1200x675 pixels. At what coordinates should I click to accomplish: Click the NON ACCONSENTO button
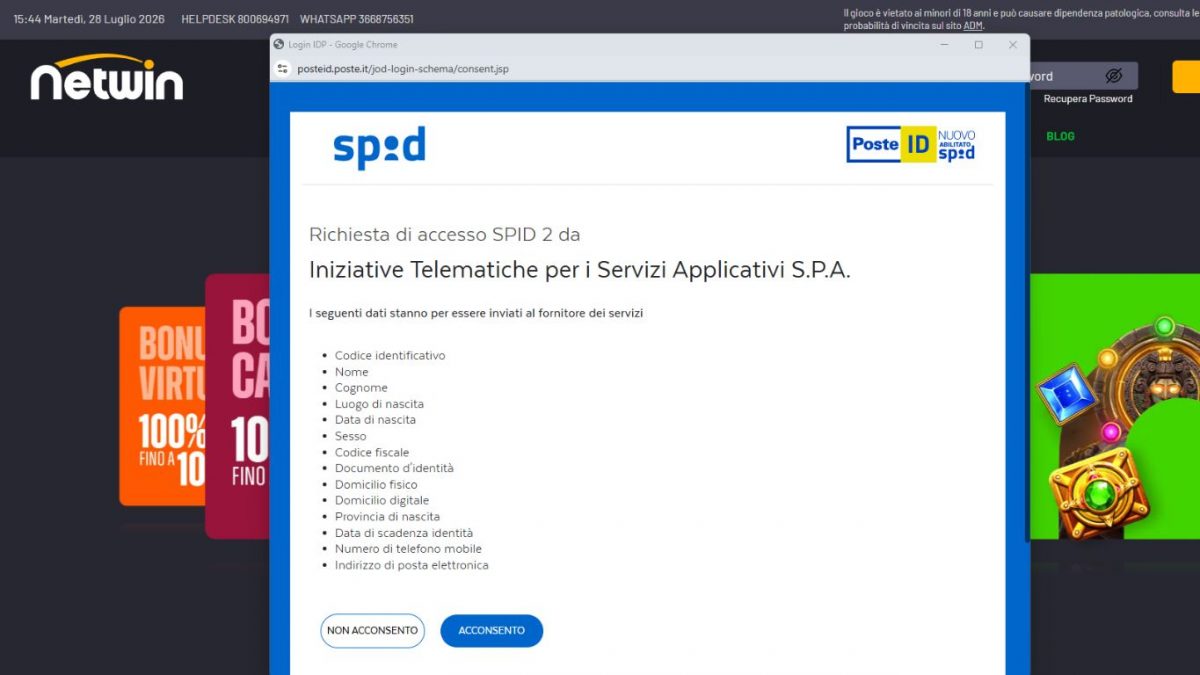[x=372, y=631]
